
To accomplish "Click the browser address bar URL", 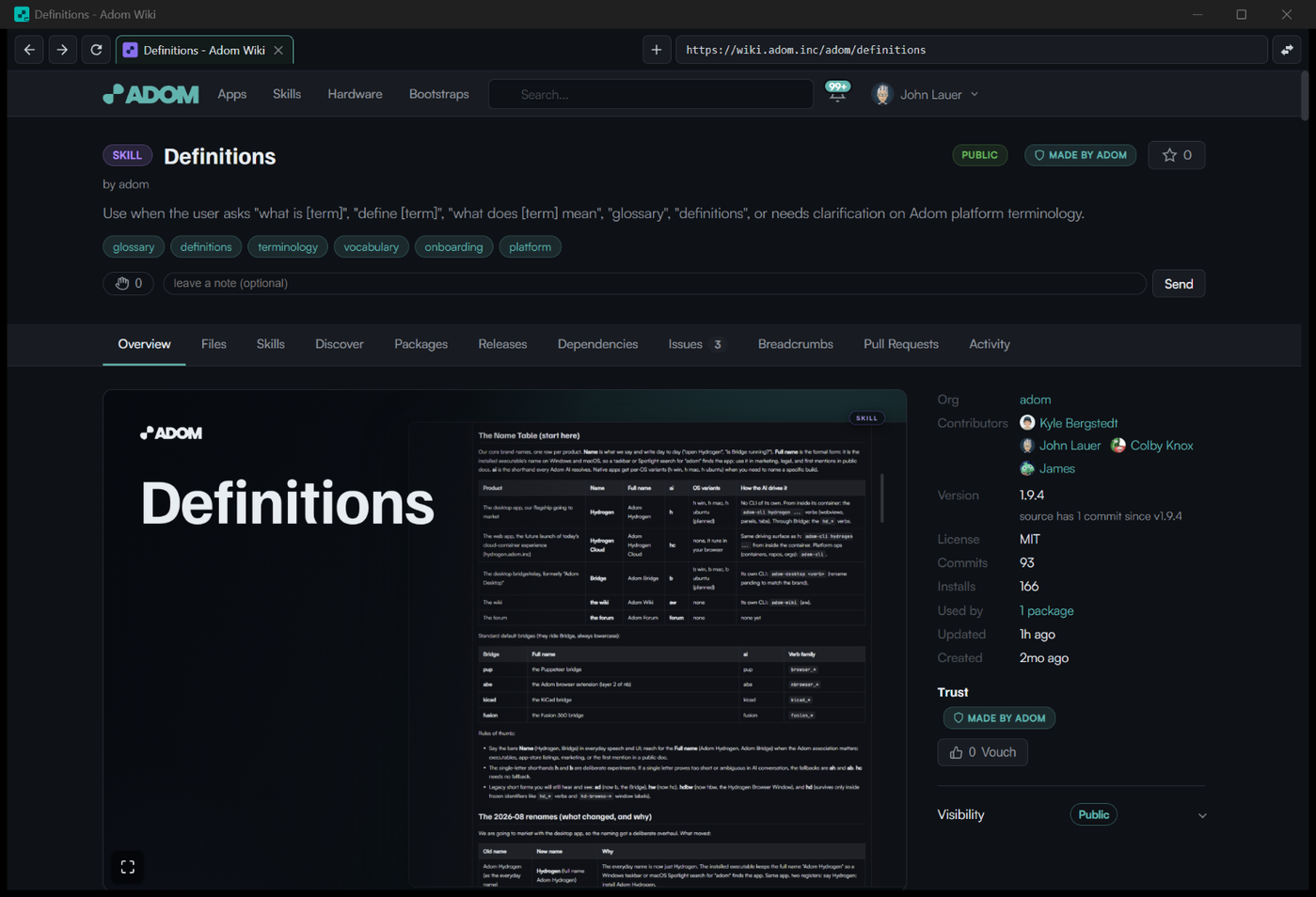I will pyautogui.click(x=972, y=50).
